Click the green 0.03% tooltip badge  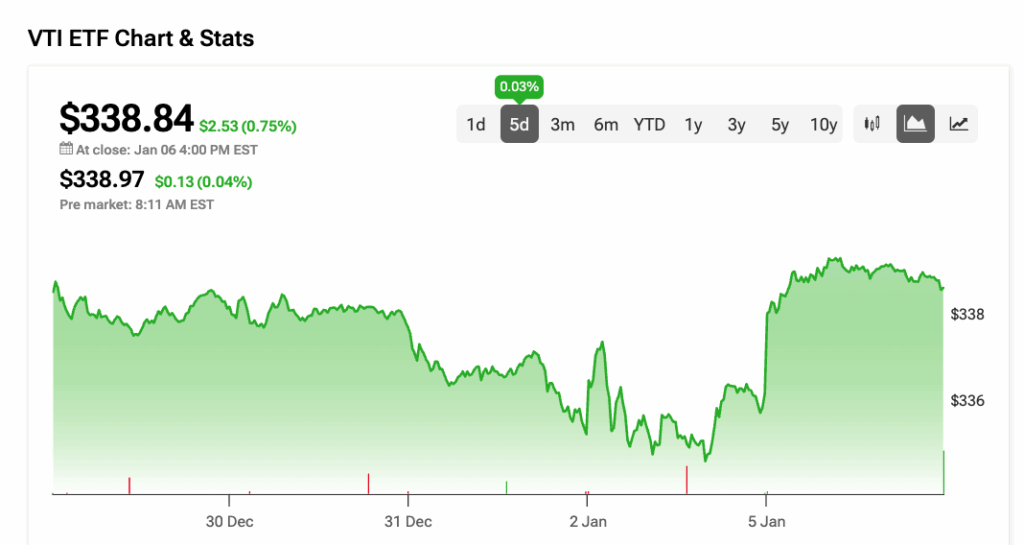pyautogui.click(x=519, y=87)
